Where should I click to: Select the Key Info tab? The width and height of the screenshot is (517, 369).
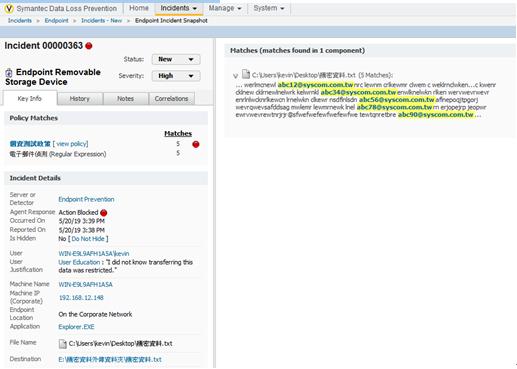(30, 99)
